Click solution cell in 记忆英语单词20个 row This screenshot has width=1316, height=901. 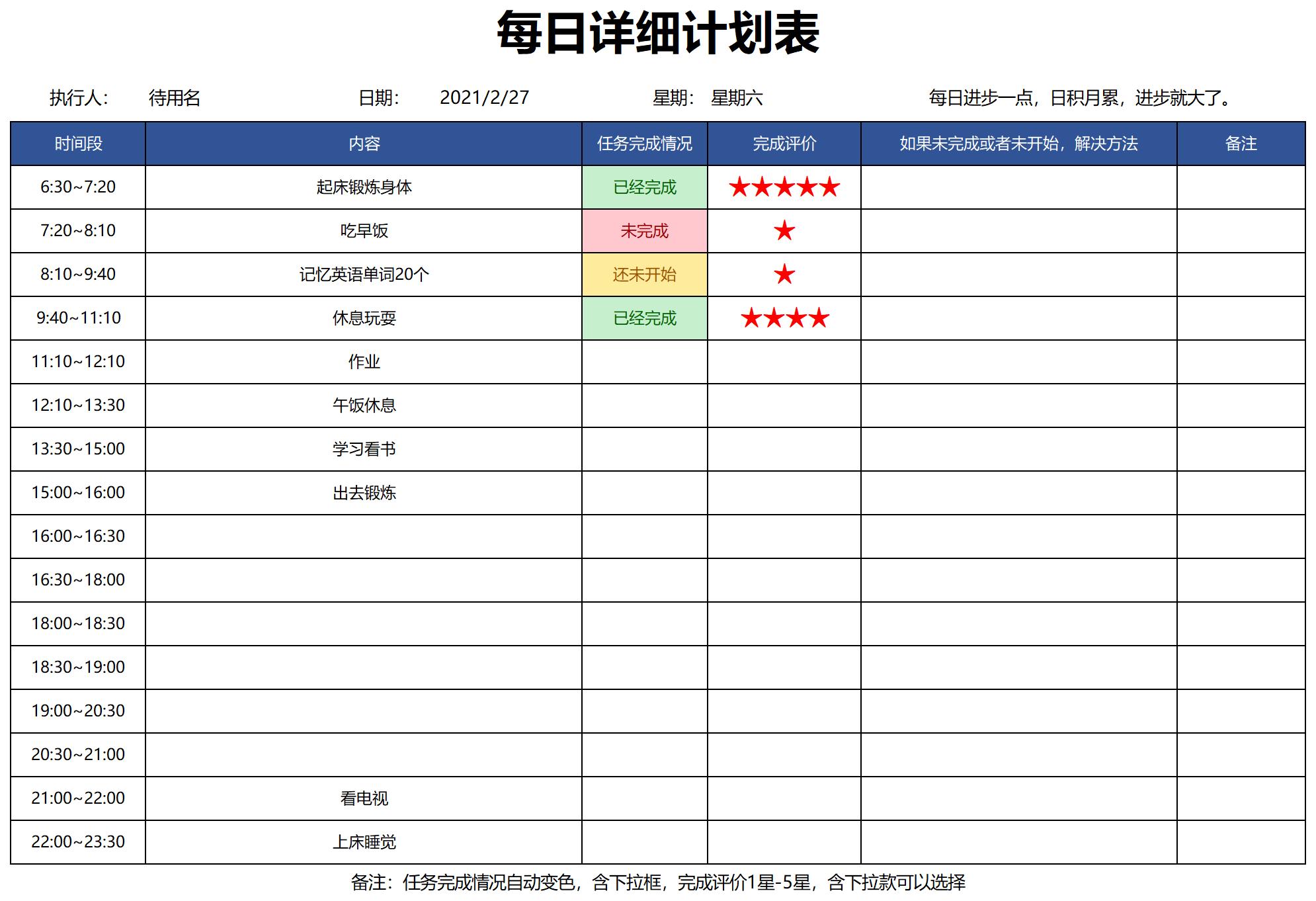coord(1019,275)
